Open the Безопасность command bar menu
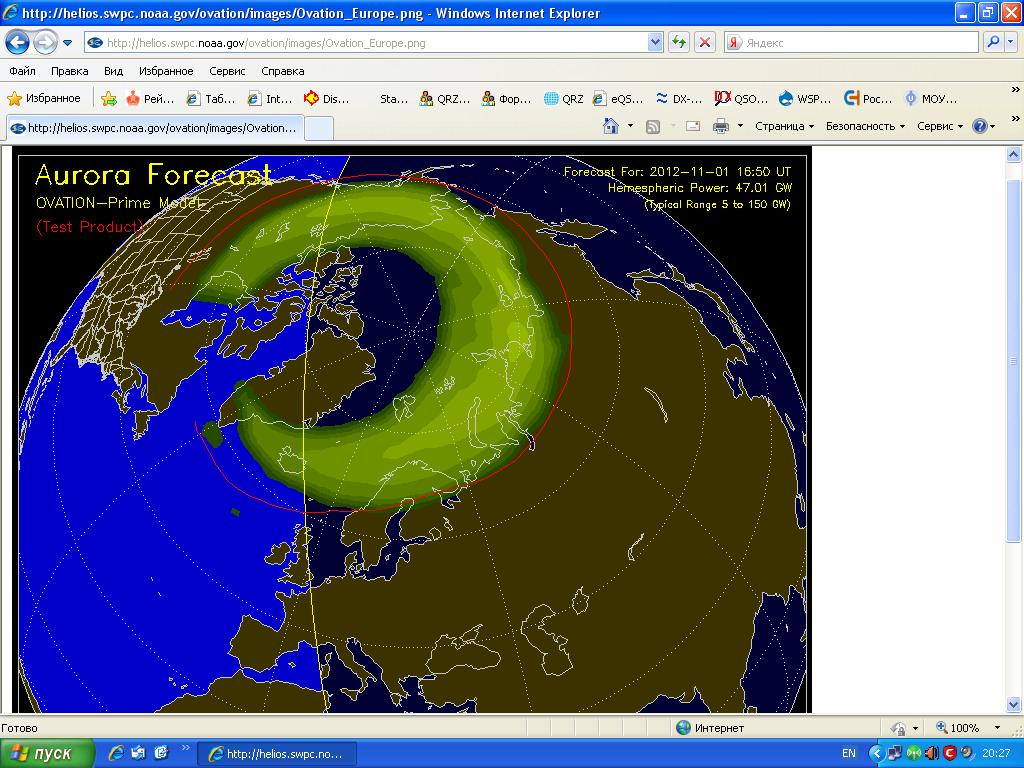This screenshot has height=768, width=1024. (x=865, y=126)
